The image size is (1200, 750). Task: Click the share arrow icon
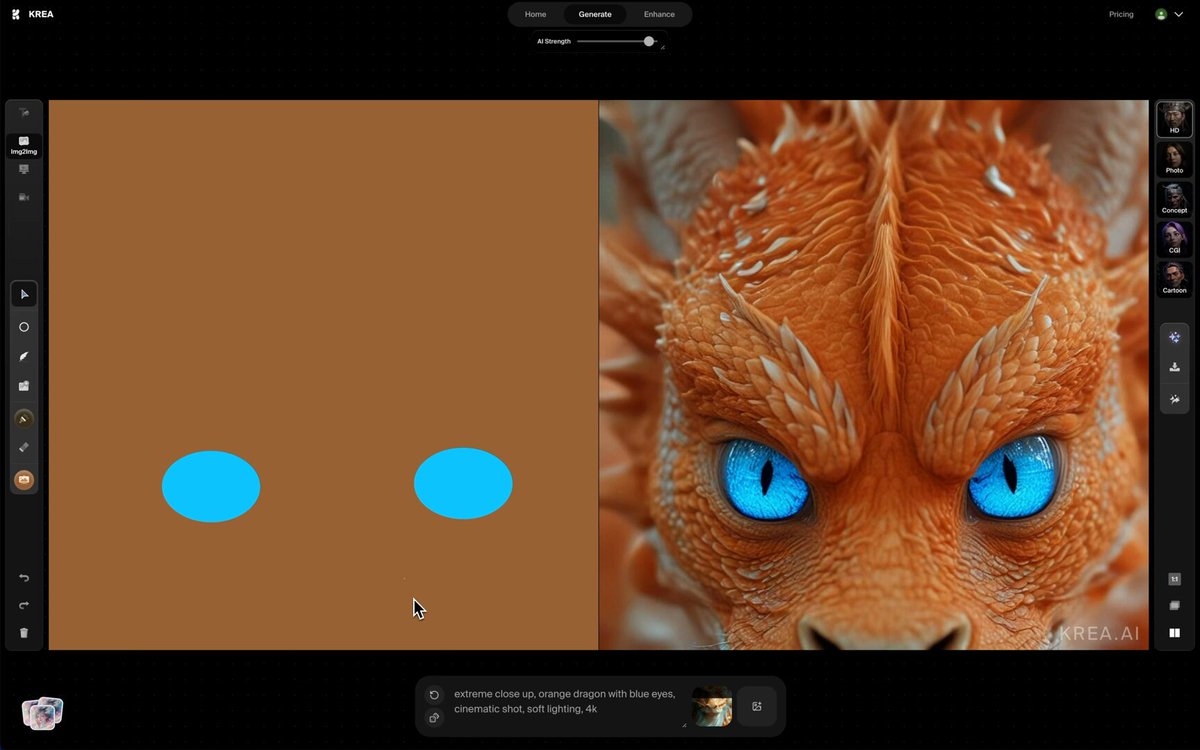[x=1174, y=399]
